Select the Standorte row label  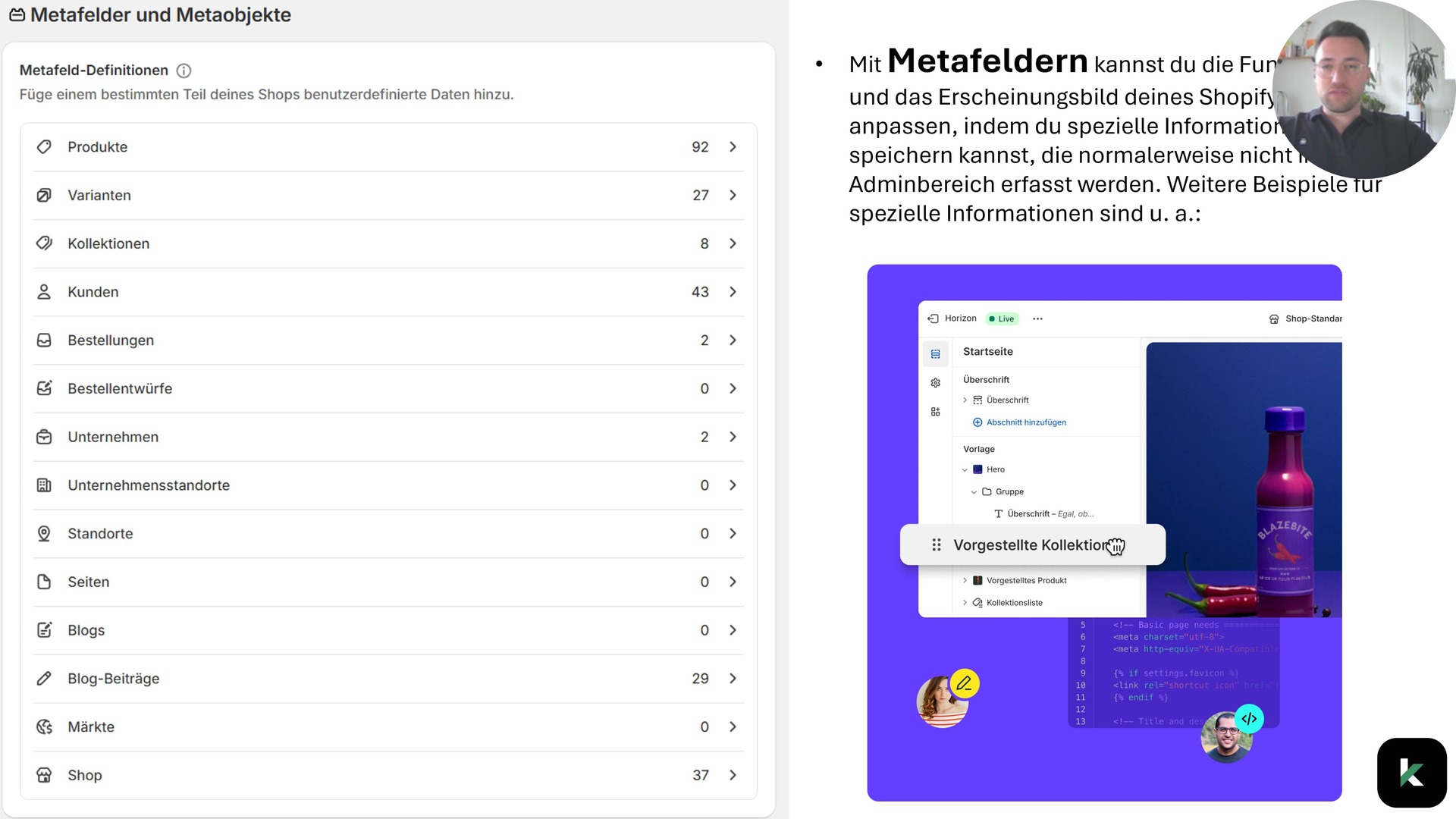pos(100,534)
